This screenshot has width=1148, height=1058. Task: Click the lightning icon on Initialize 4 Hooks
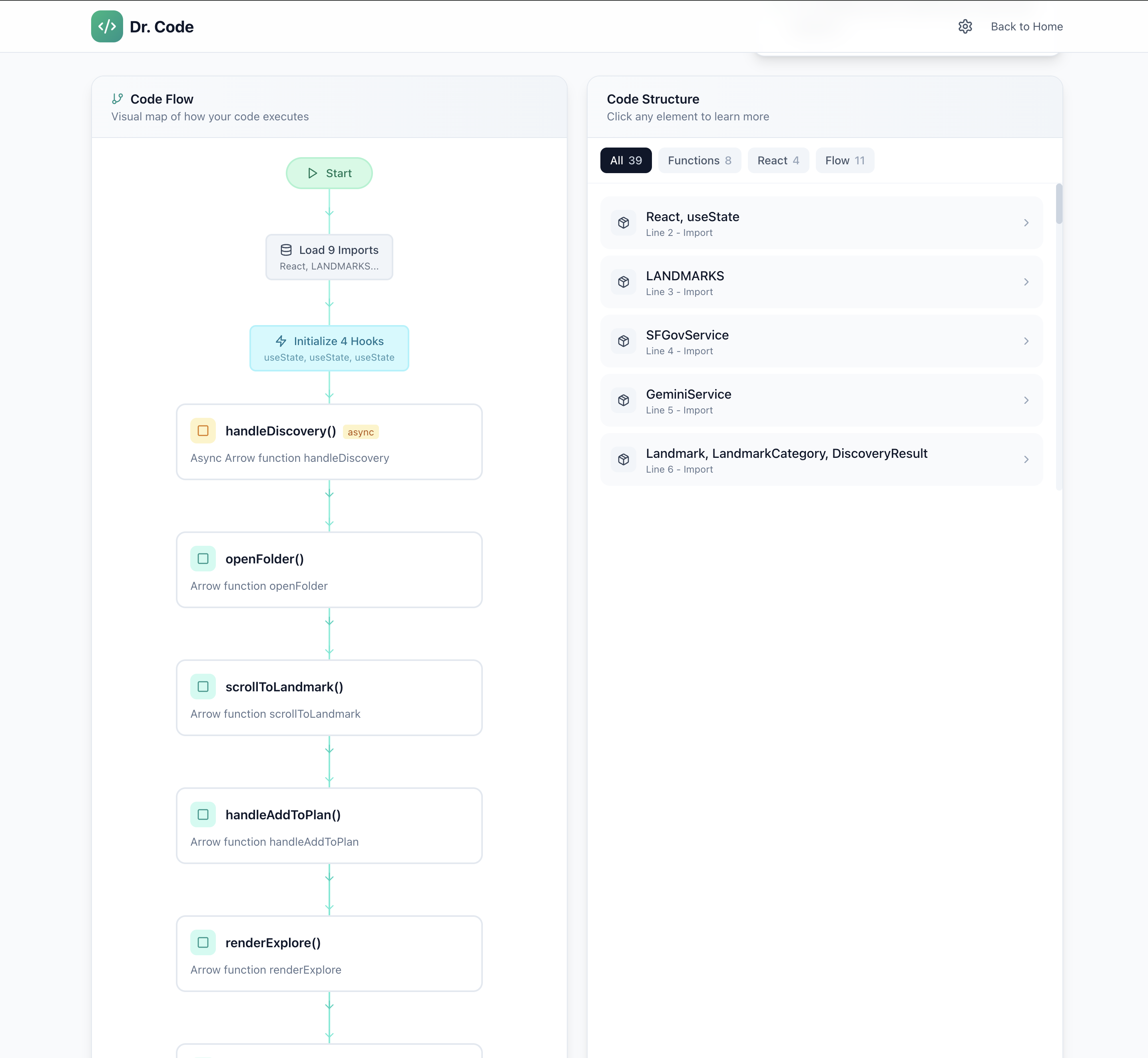click(x=281, y=341)
